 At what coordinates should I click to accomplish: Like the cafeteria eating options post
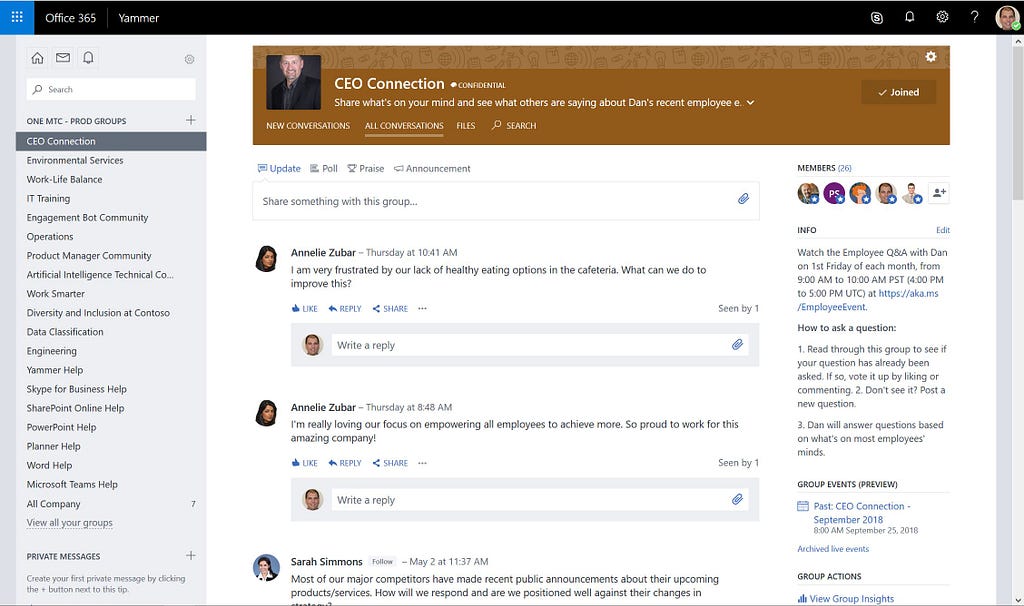coord(304,309)
